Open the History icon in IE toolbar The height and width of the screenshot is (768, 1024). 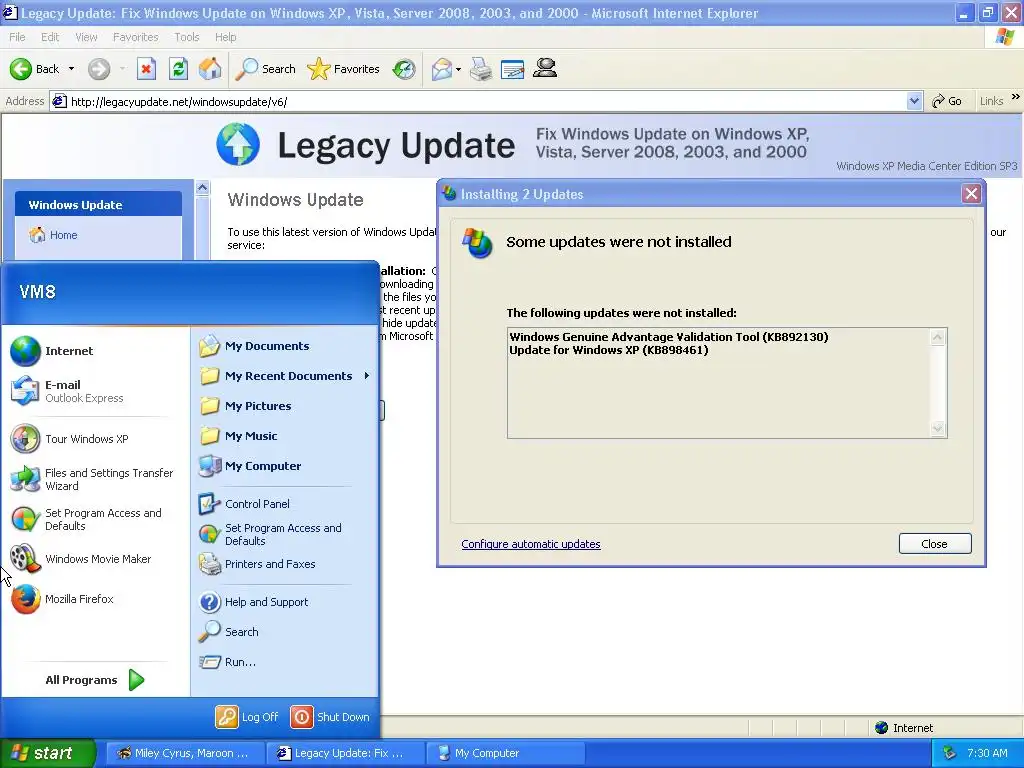(404, 69)
